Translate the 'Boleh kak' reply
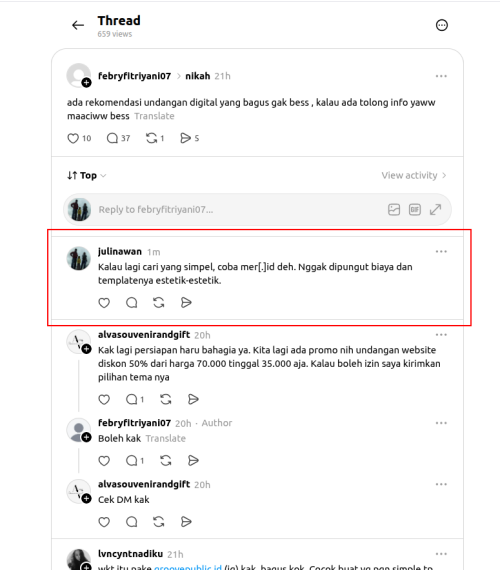This screenshot has height=570, width=500. coord(165,438)
